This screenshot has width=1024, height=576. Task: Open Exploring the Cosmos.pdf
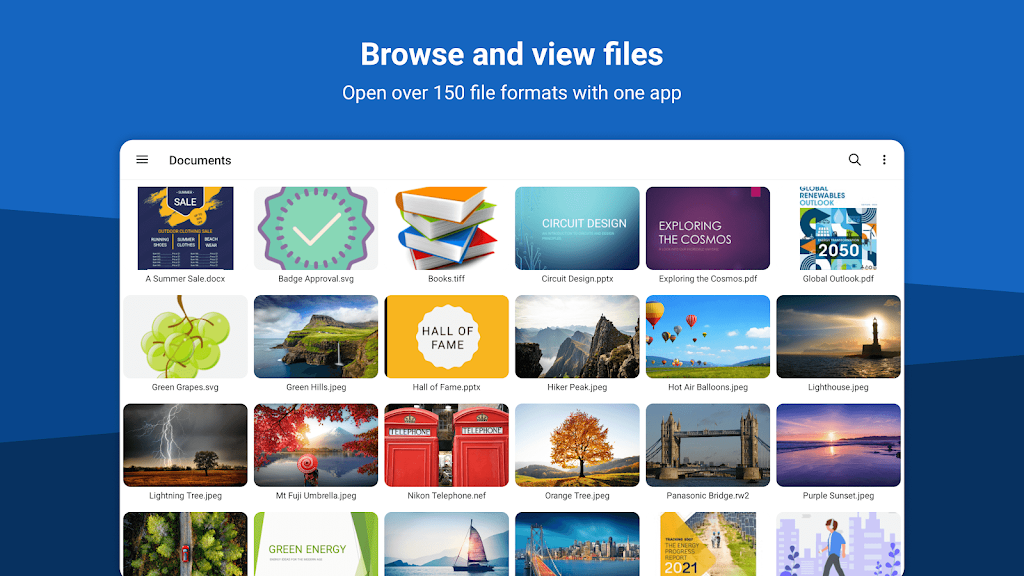point(708,228)
